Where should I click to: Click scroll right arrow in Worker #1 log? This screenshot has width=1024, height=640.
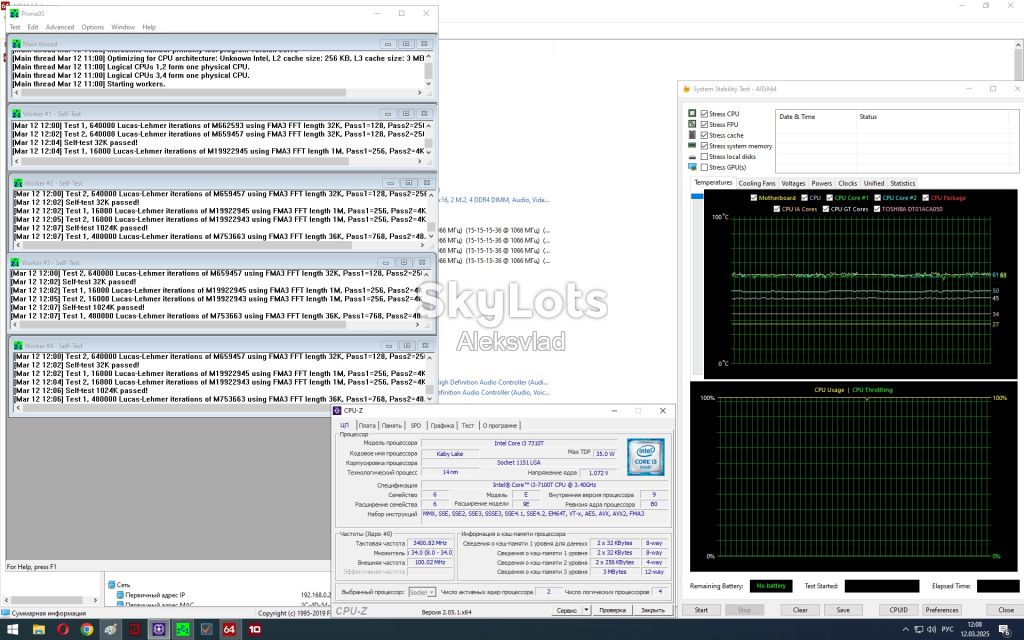(420, 161)
